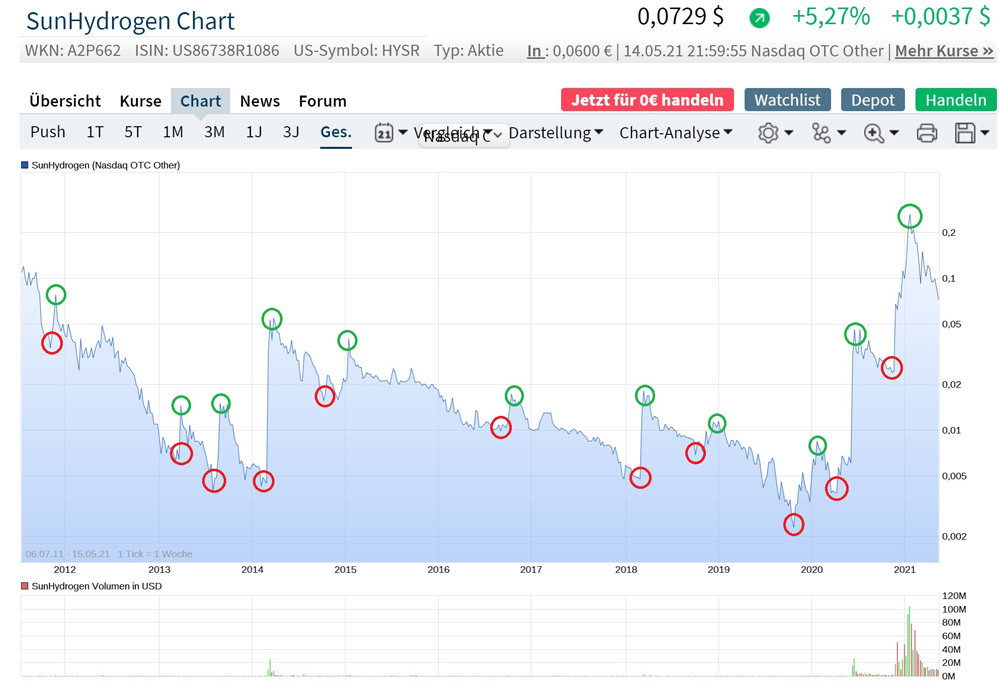Expand the arrow next to zoom icon

(894, 133)
